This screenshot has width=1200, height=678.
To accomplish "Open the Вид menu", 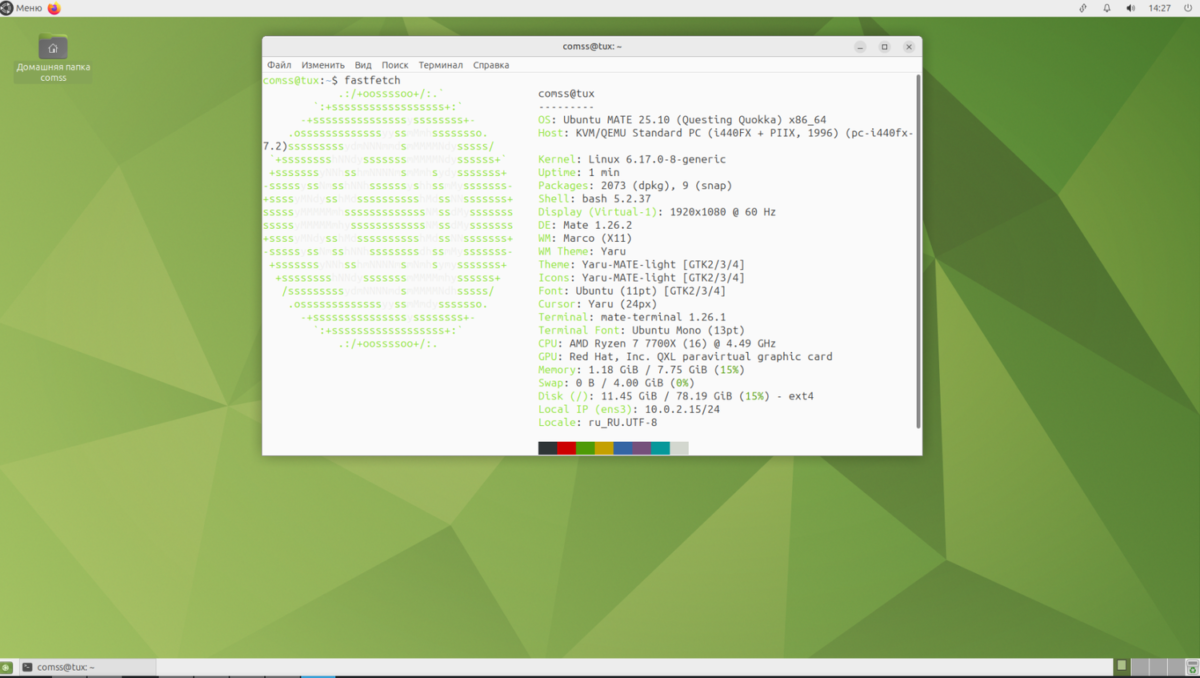I will [x=362, y=64].
